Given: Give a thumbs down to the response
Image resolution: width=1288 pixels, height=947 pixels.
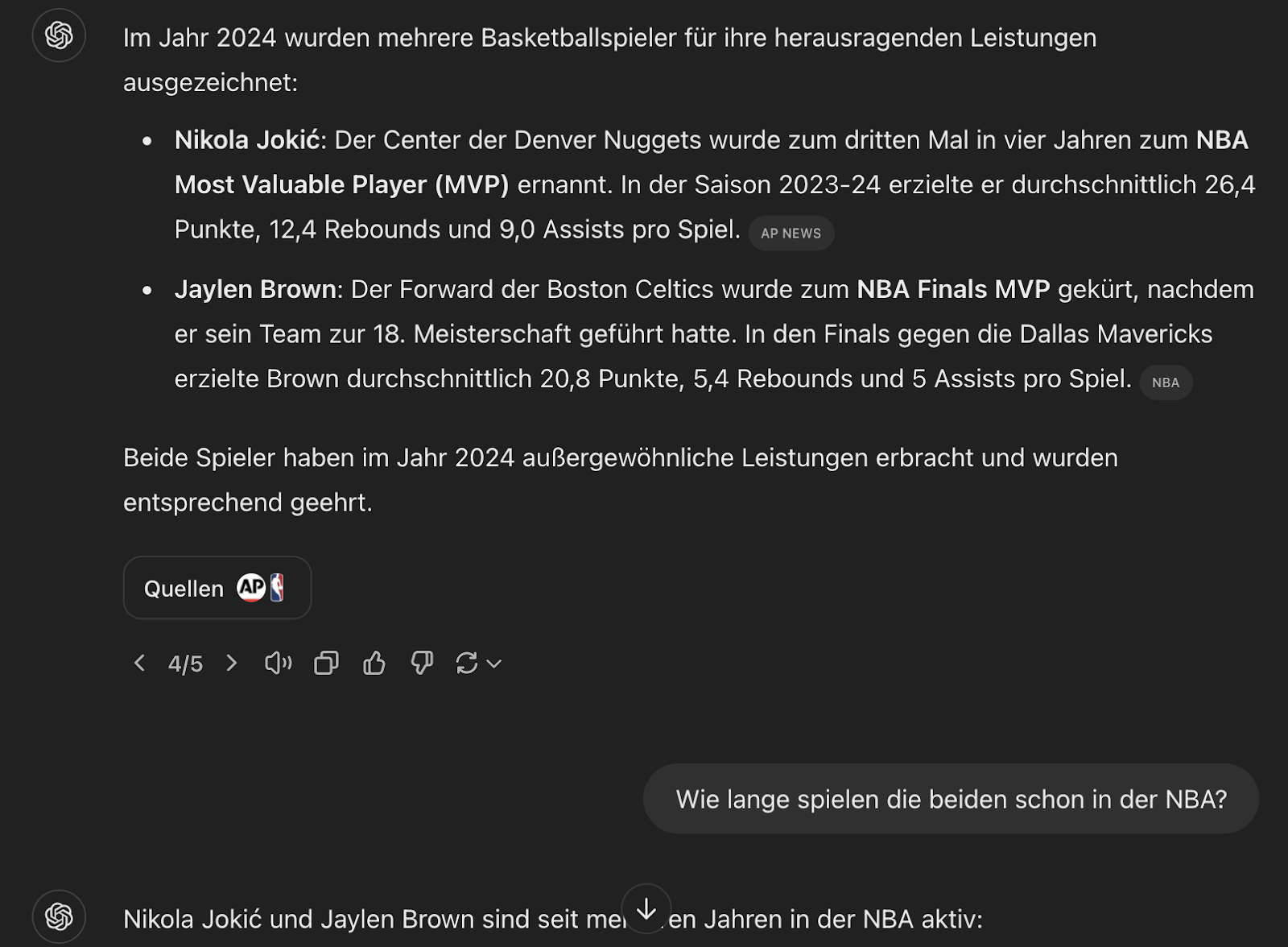Looking at the screenshot, I should click(x=422, y=663).
